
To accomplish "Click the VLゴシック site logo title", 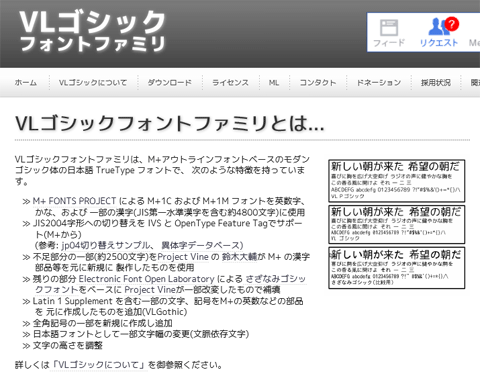I will click(92, 22).
